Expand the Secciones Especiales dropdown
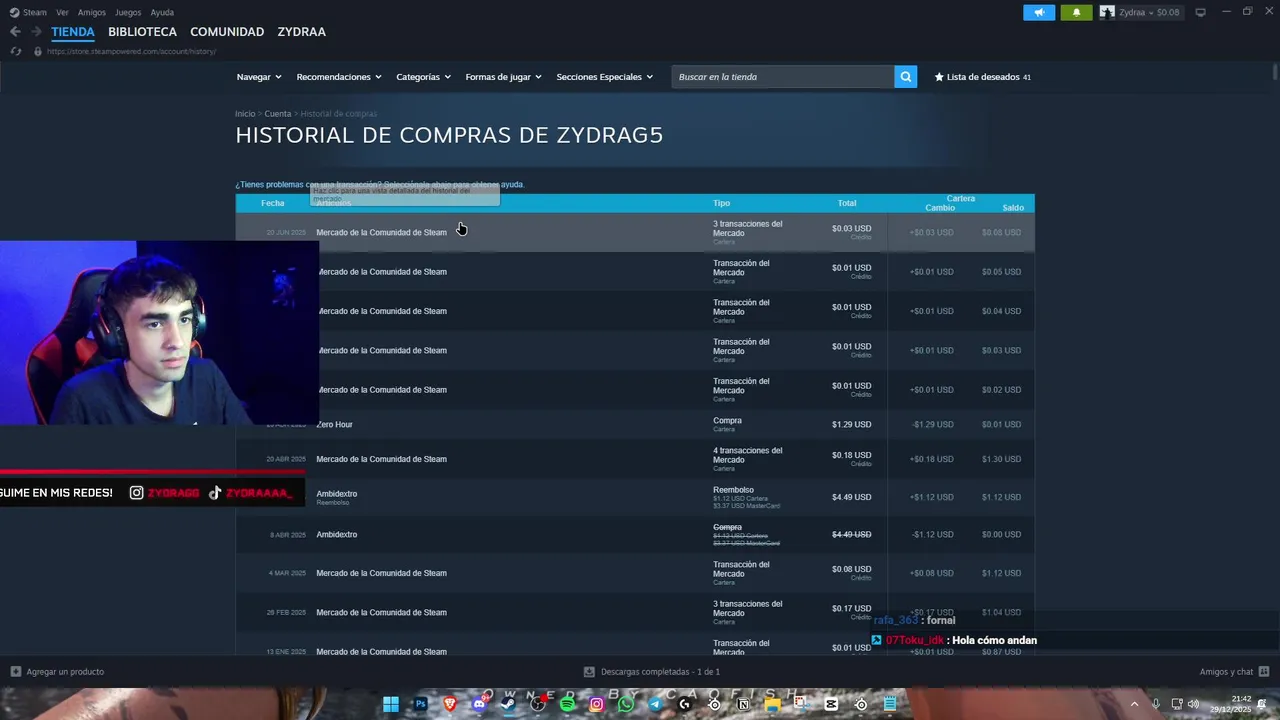The image size is (1280, 720). [x=604, y=77]
